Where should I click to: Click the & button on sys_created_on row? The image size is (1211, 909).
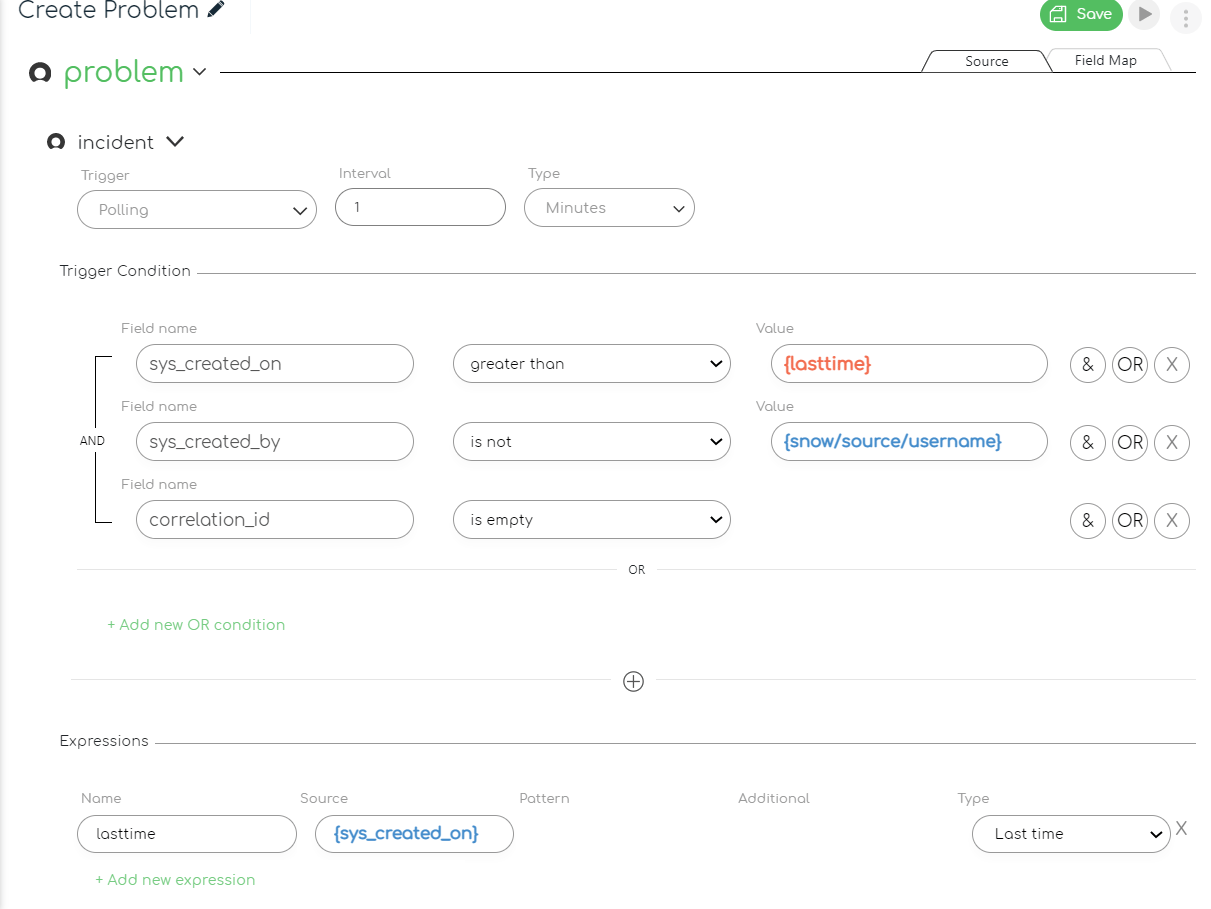point(1088,365)
